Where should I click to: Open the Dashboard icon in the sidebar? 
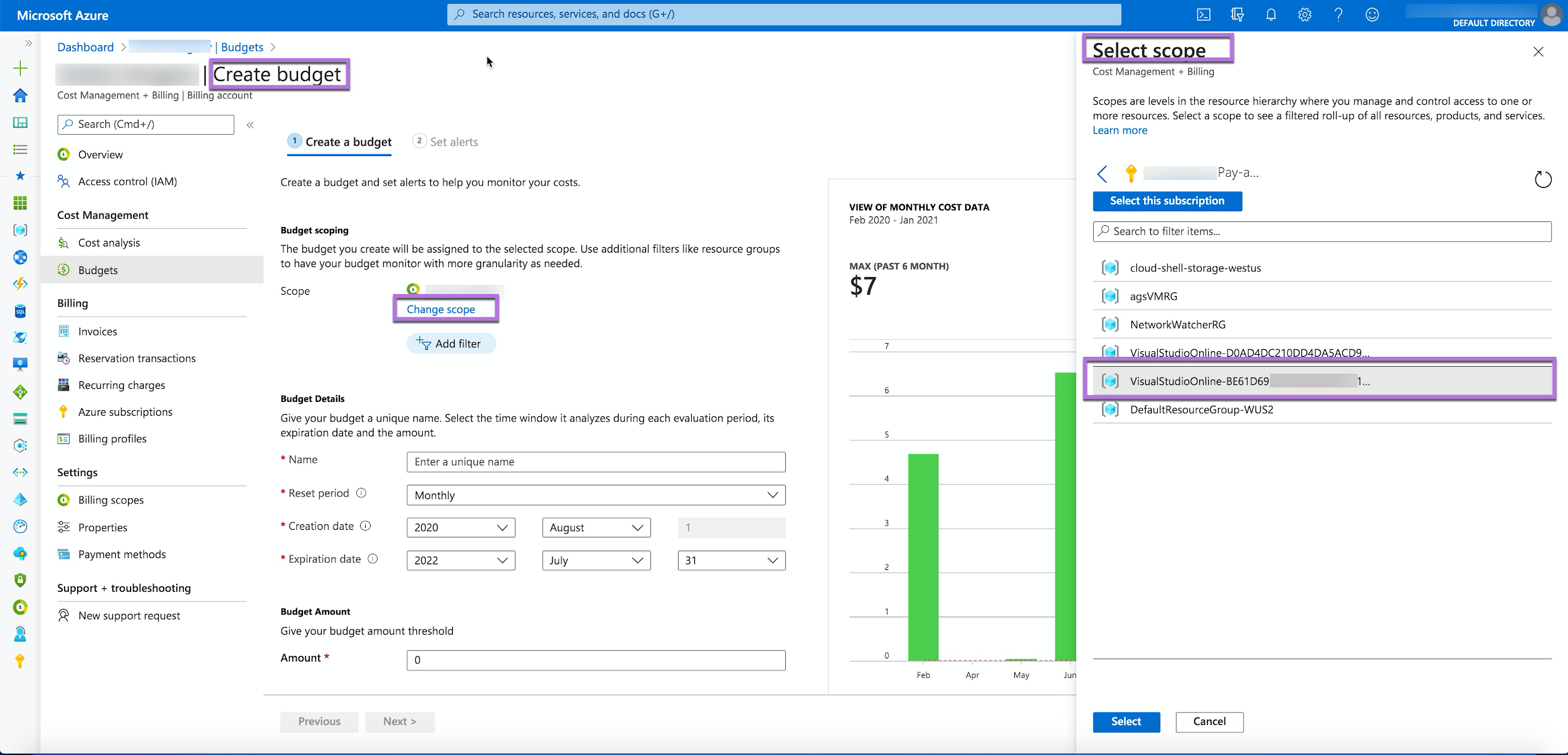coord(20,122)
